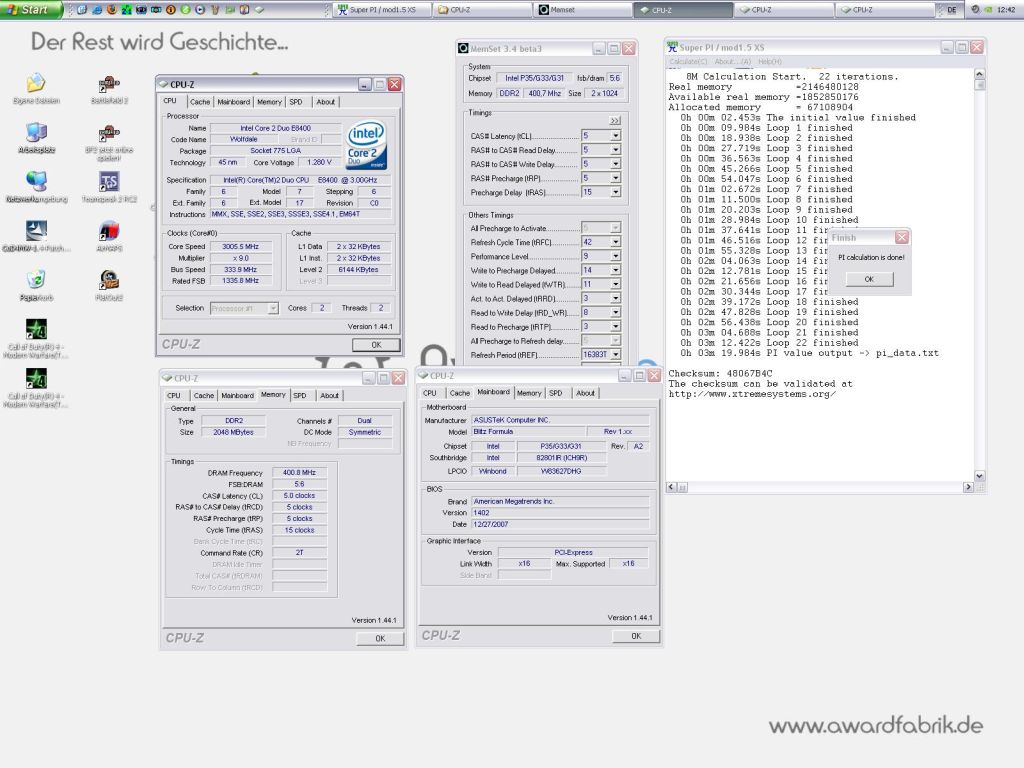This screenshot has height=768, width=1024.
Task: Click OK in CPU-Z Memory window
Action: [x=380, y=639]
